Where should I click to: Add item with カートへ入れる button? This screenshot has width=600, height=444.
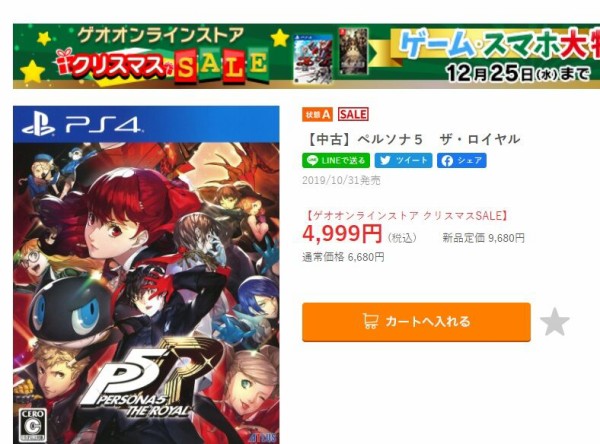416,322
